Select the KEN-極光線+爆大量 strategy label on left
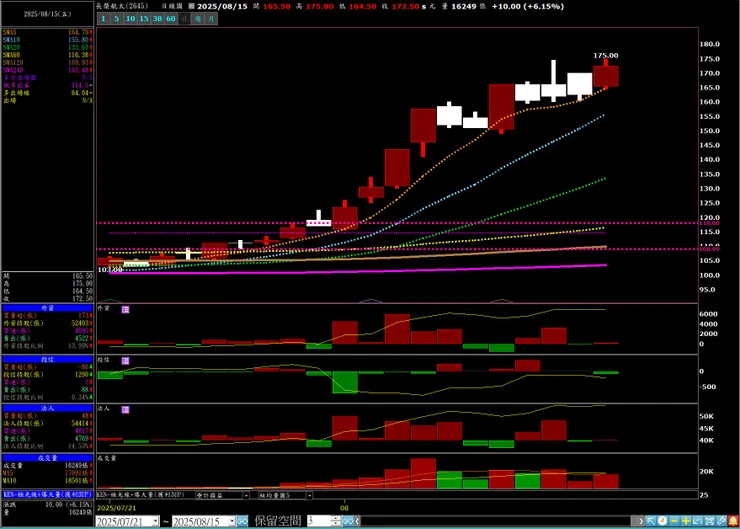 click(x=47, y=495)
